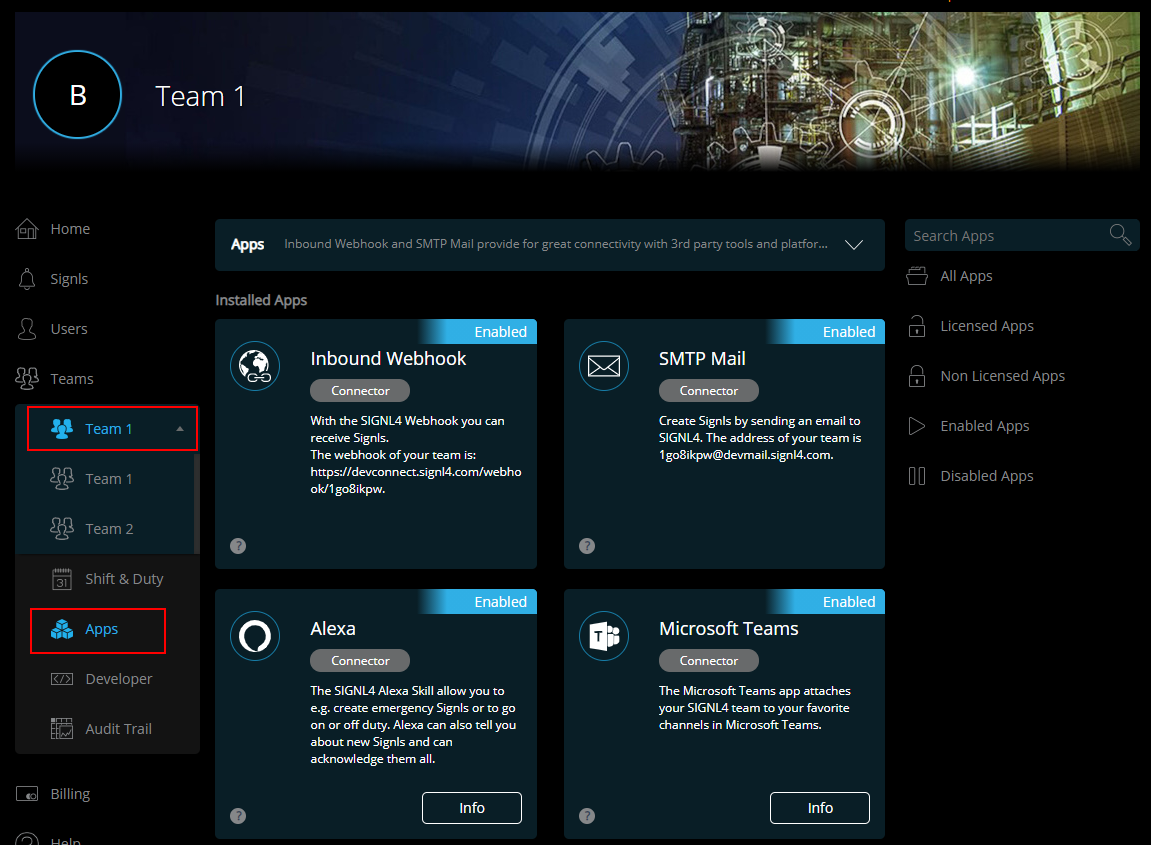The width and height of the screenshot is (1151, 845).
Task: Show All Apps filter
Action: click(966, 276)
